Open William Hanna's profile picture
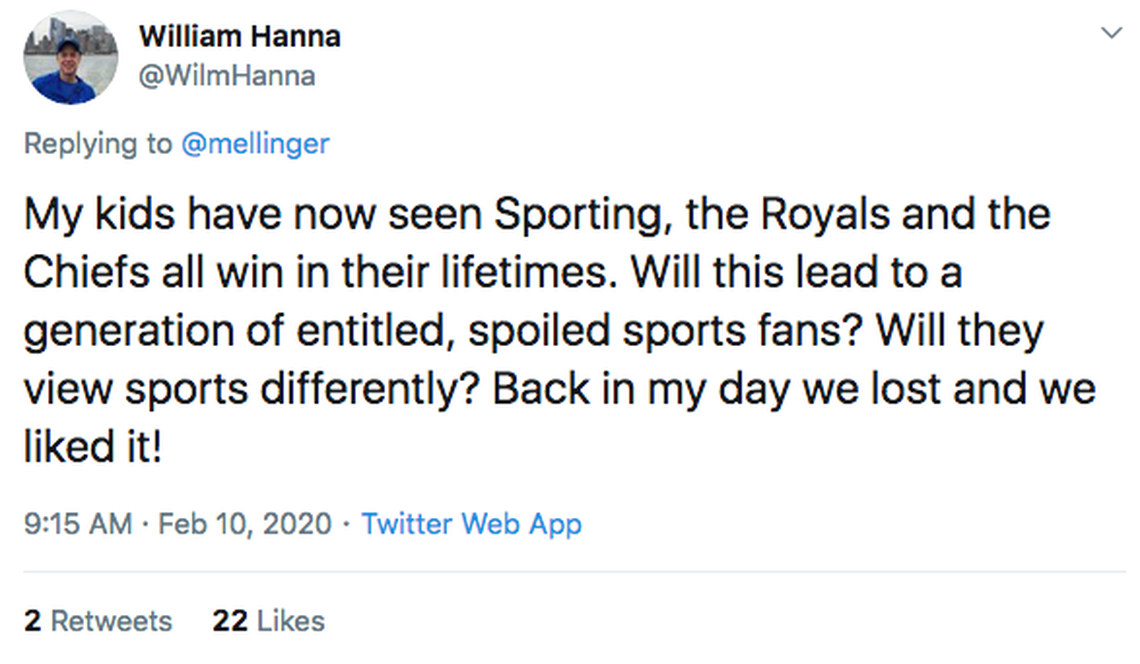The width and height of the screenshot is (1140, 664). [70, 57]
